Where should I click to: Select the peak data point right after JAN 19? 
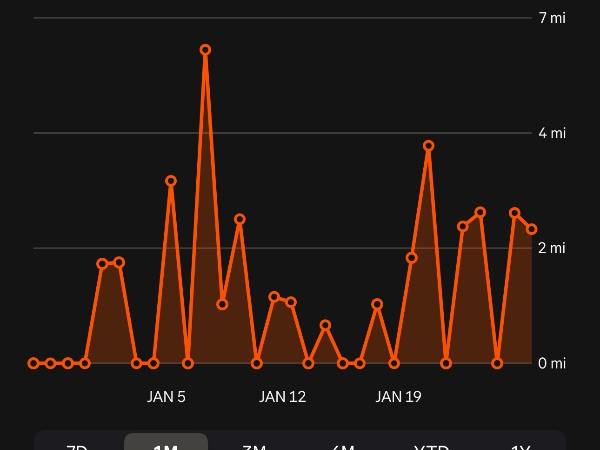point(428,146)
